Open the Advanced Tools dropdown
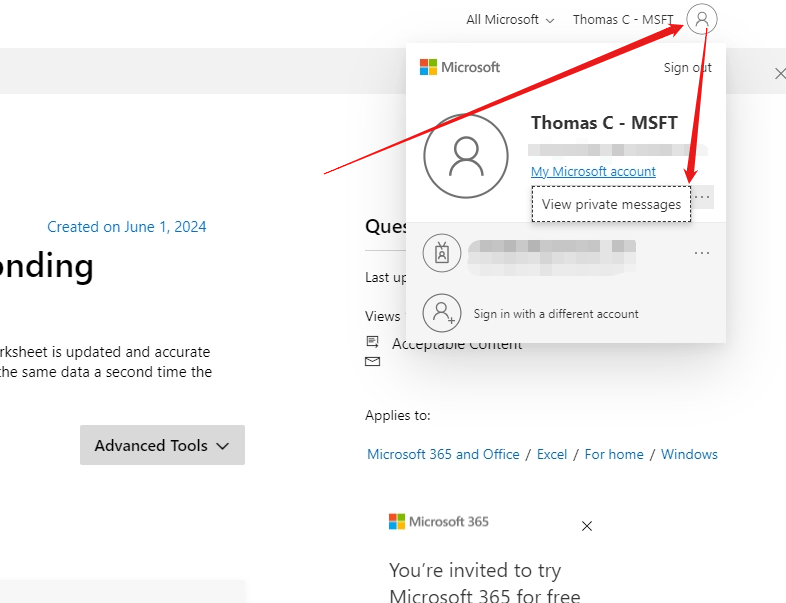The width and height of the screenshot is (786, 603). point(162,445)
